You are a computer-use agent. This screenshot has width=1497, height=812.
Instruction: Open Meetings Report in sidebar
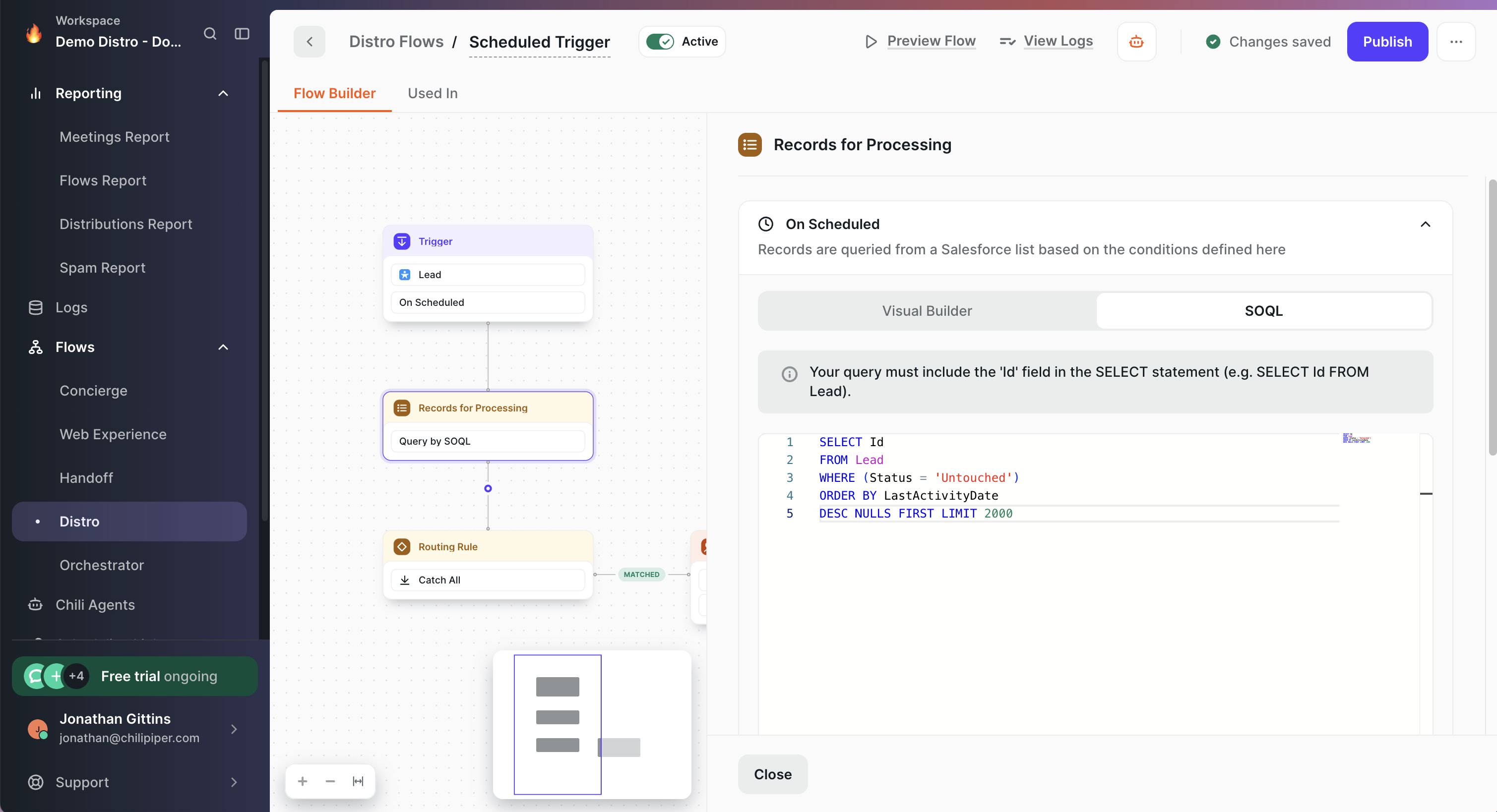(115, 136)
